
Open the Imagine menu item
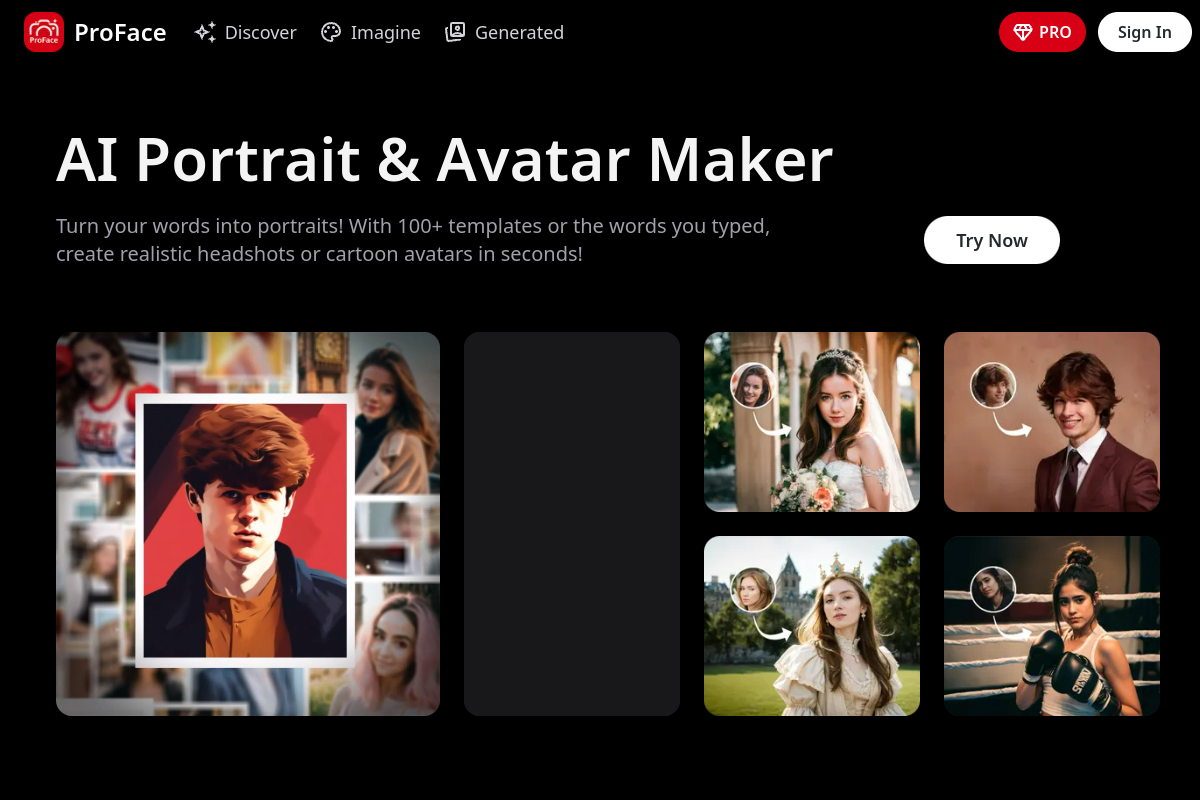[371, 32]
